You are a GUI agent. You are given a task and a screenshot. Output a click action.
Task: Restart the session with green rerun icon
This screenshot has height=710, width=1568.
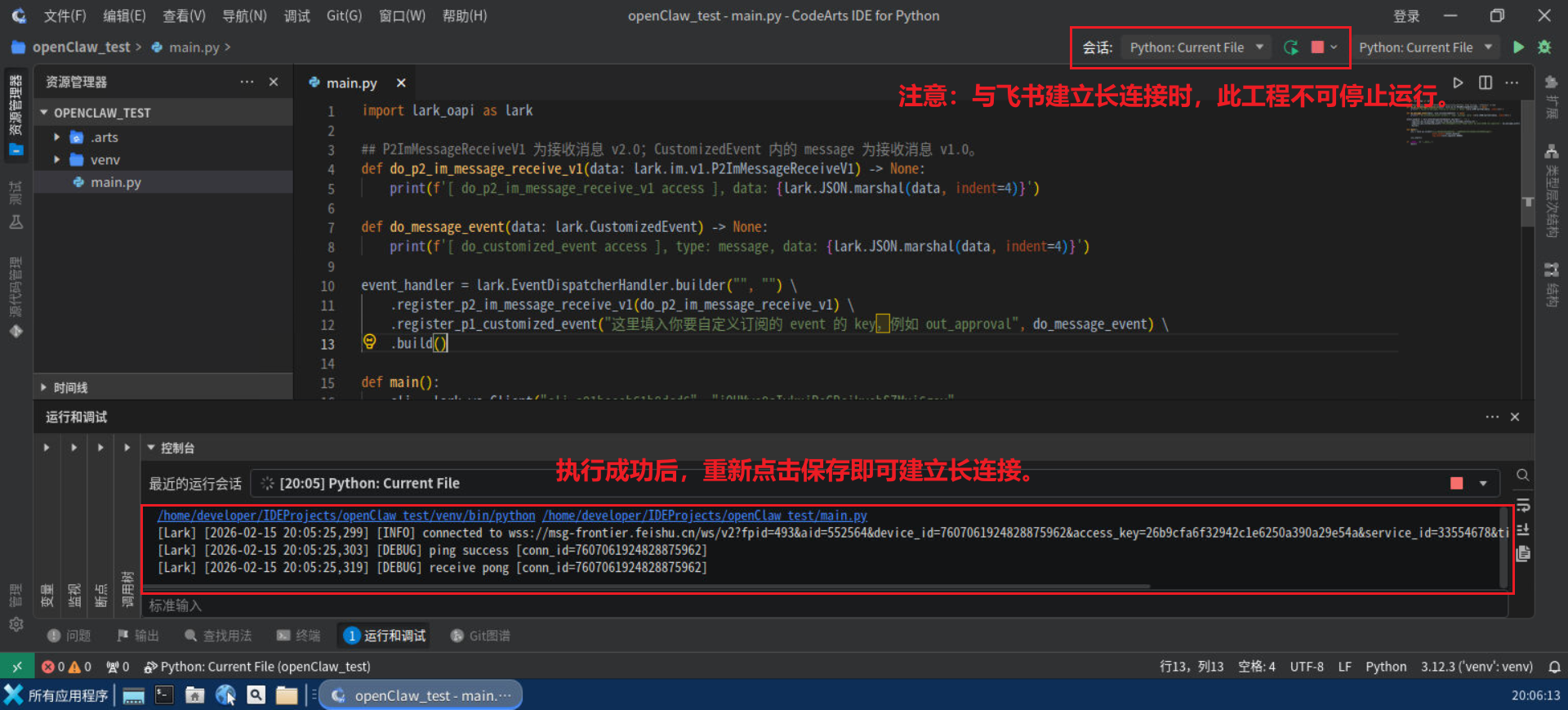(1291, 47)
